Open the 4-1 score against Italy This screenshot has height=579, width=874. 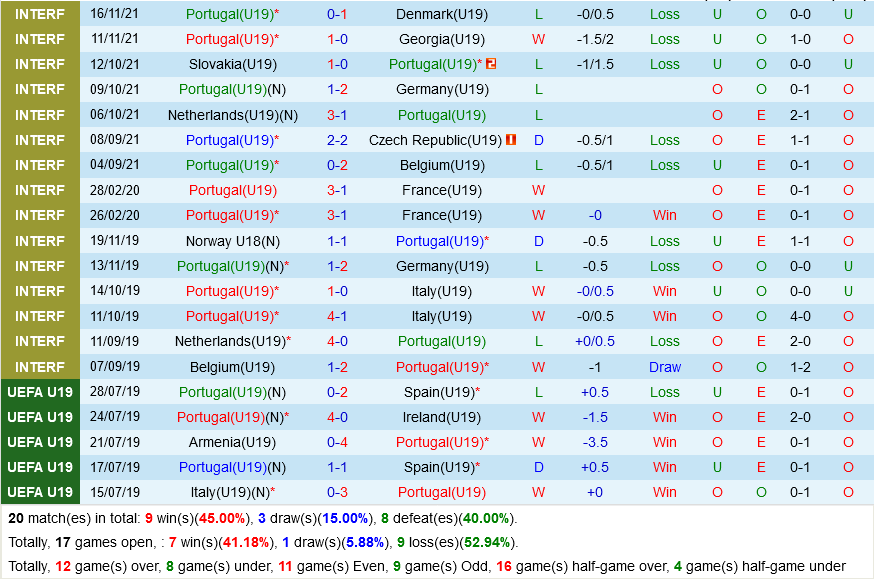[x=337, y=317]
